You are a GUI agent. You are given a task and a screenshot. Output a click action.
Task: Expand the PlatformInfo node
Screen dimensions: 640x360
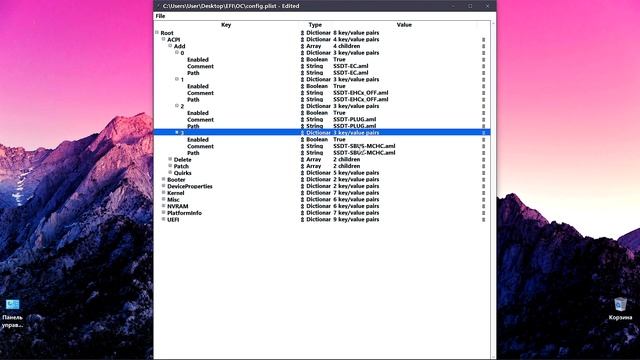click(x=163, y=212)
